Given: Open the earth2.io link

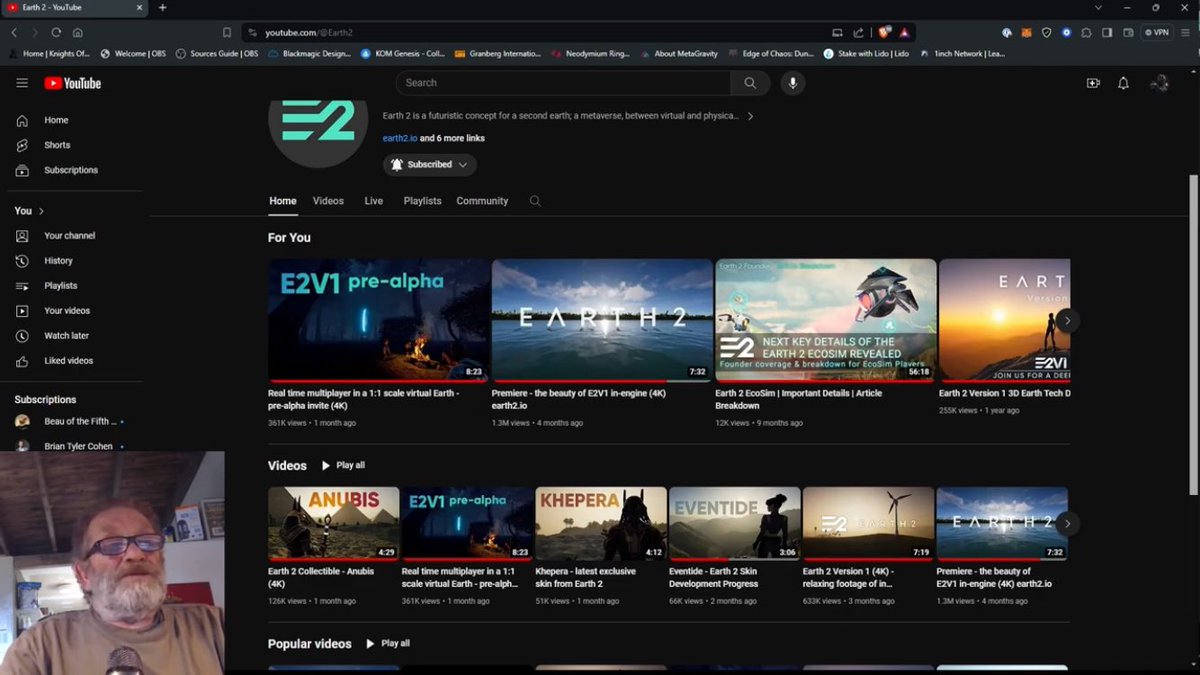Looking at the screenshot, I should tap(400, 138).
